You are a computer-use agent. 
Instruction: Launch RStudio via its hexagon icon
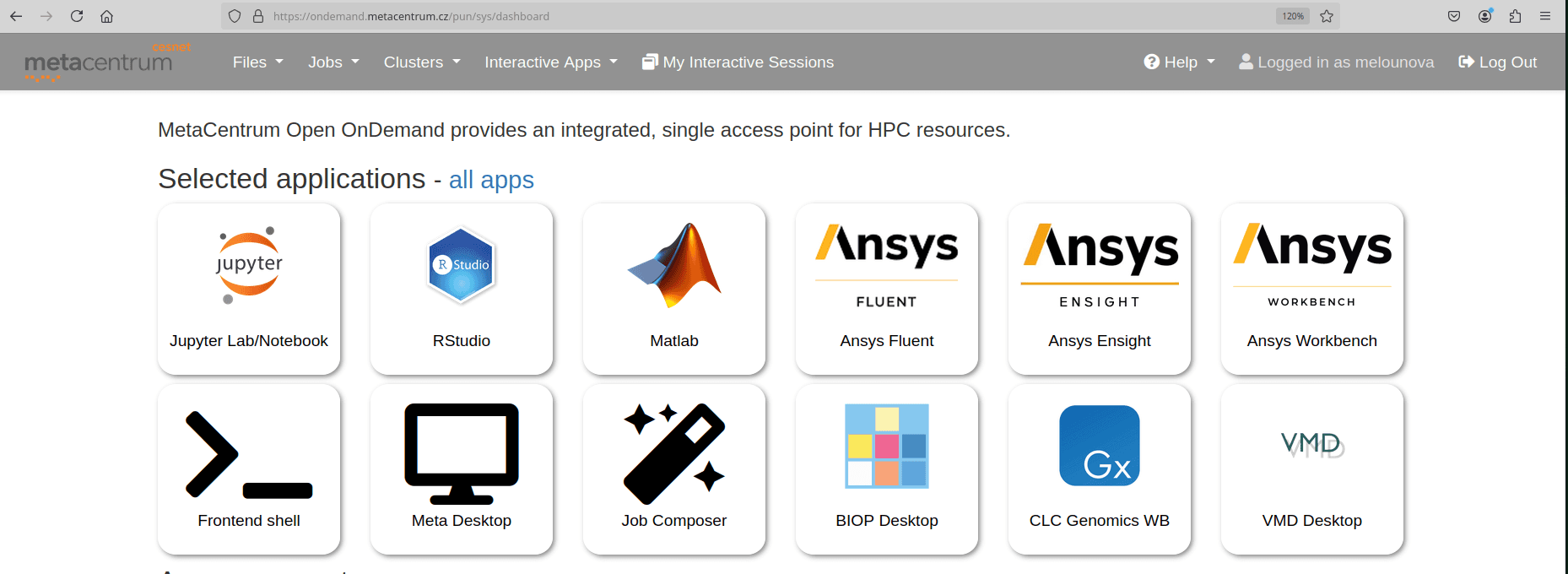point(461,266)
